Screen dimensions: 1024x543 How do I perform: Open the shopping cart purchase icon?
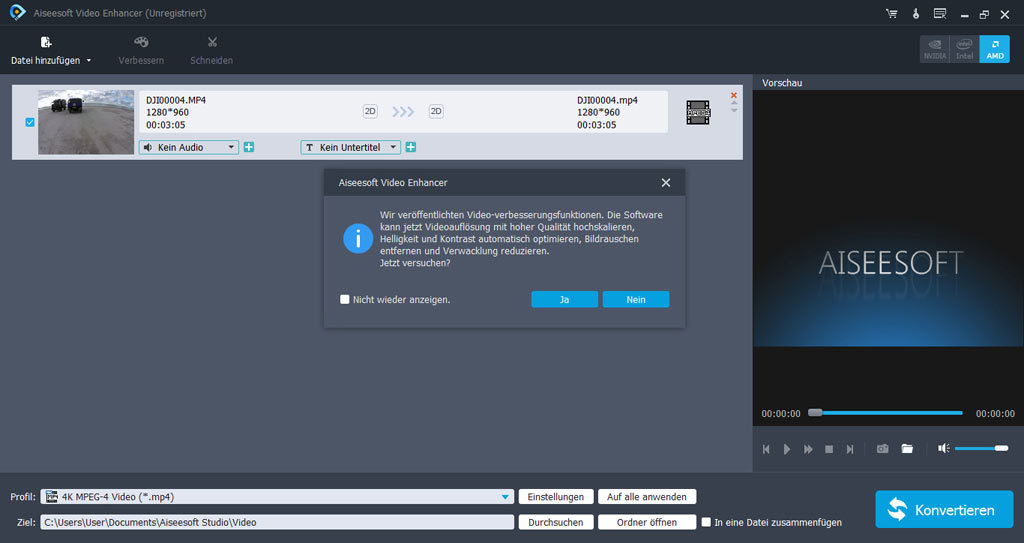[x=891, y=14]
